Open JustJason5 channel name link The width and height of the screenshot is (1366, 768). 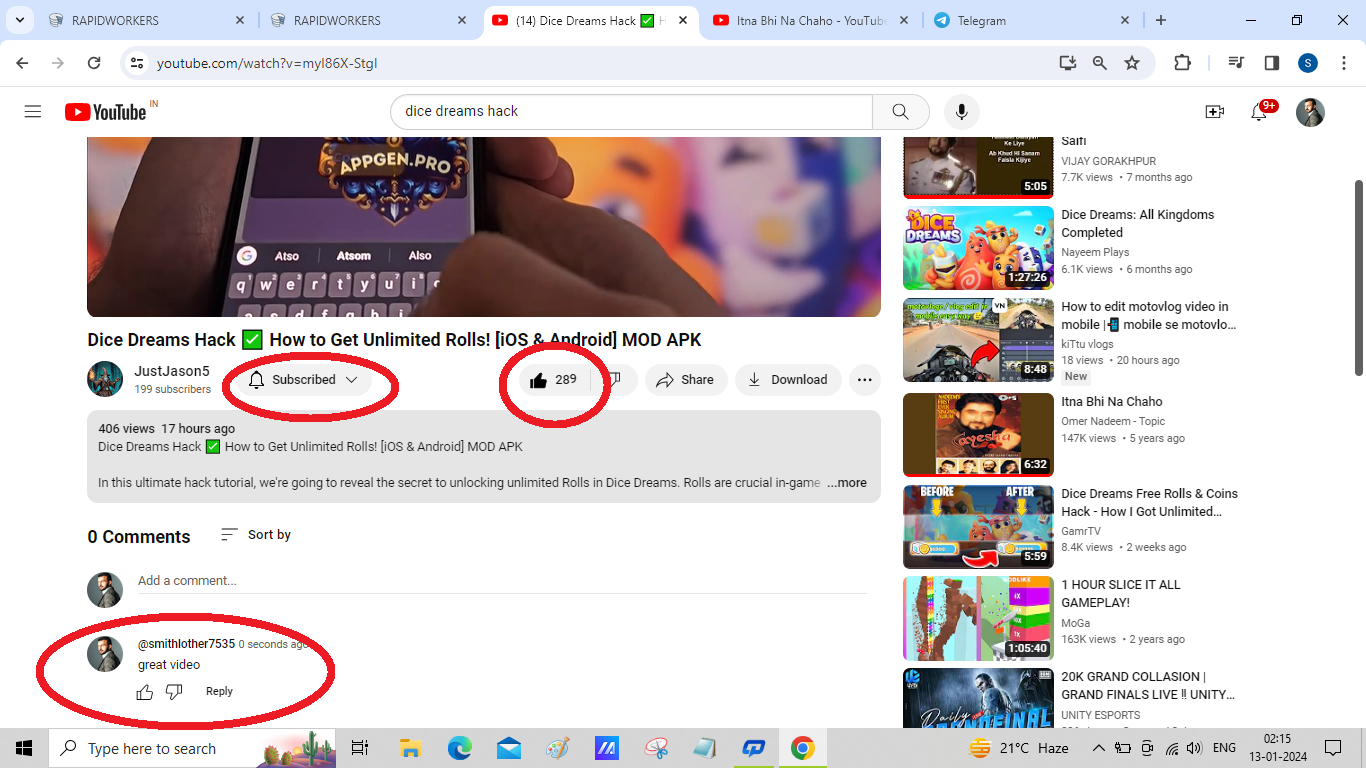(172, 371)
